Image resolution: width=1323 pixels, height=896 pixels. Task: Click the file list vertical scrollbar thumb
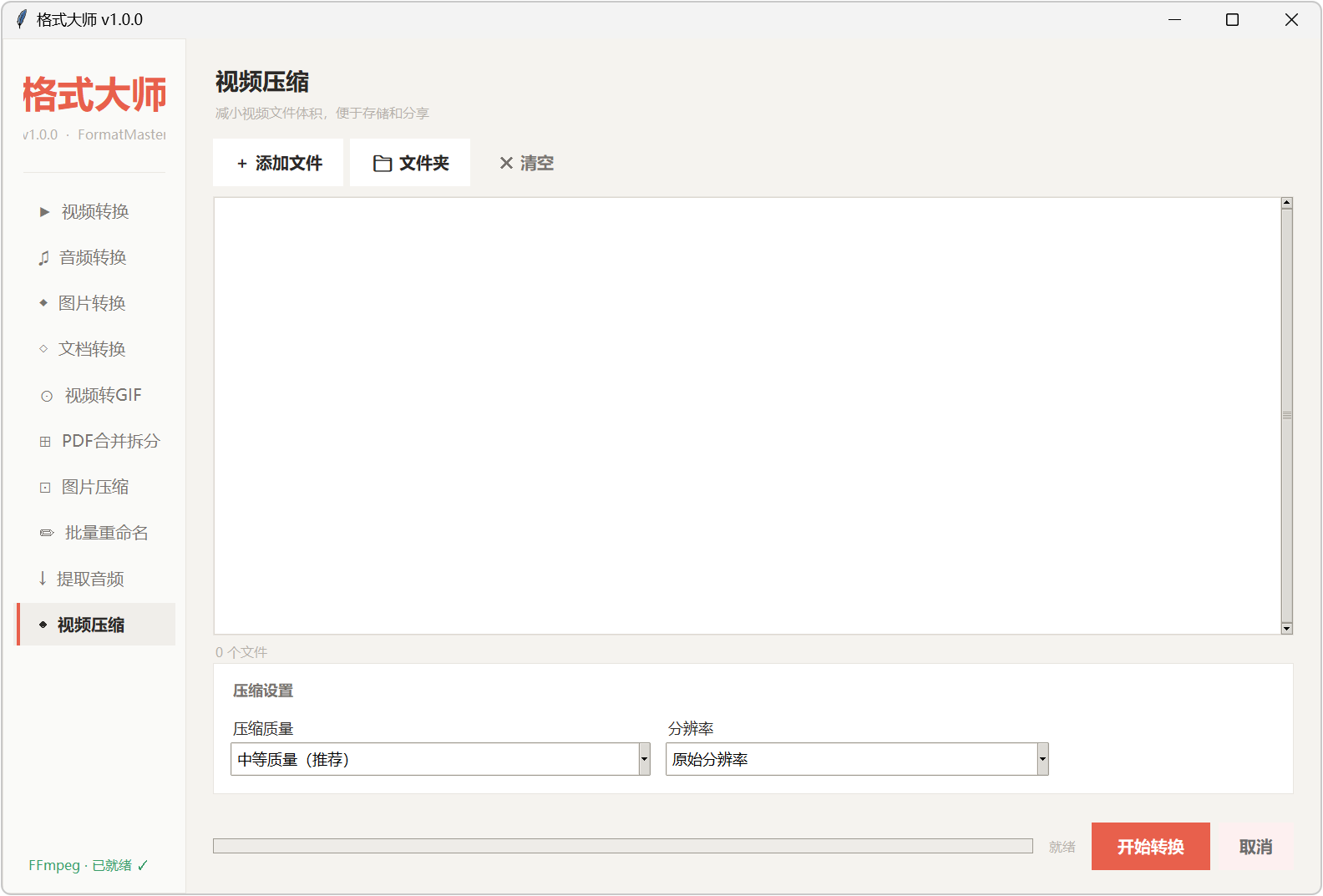[1287, 416]
